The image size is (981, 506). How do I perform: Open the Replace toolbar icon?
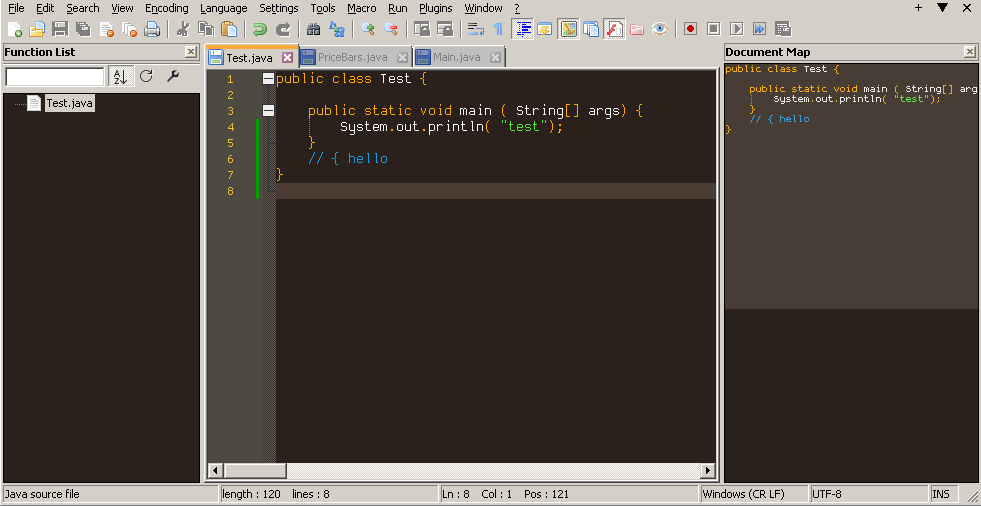pos(337,29)
